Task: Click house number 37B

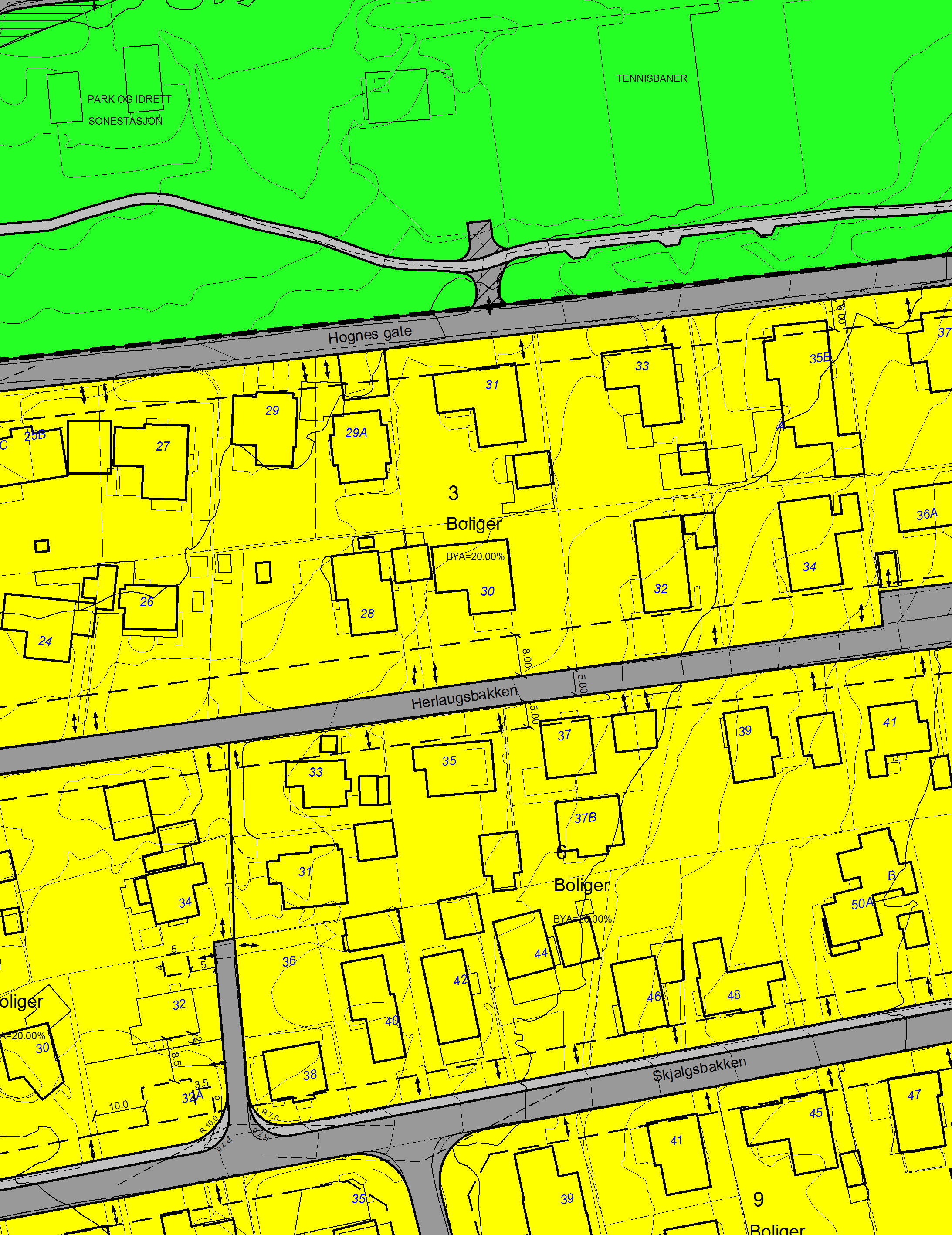Action: click(x=585, y=817)
